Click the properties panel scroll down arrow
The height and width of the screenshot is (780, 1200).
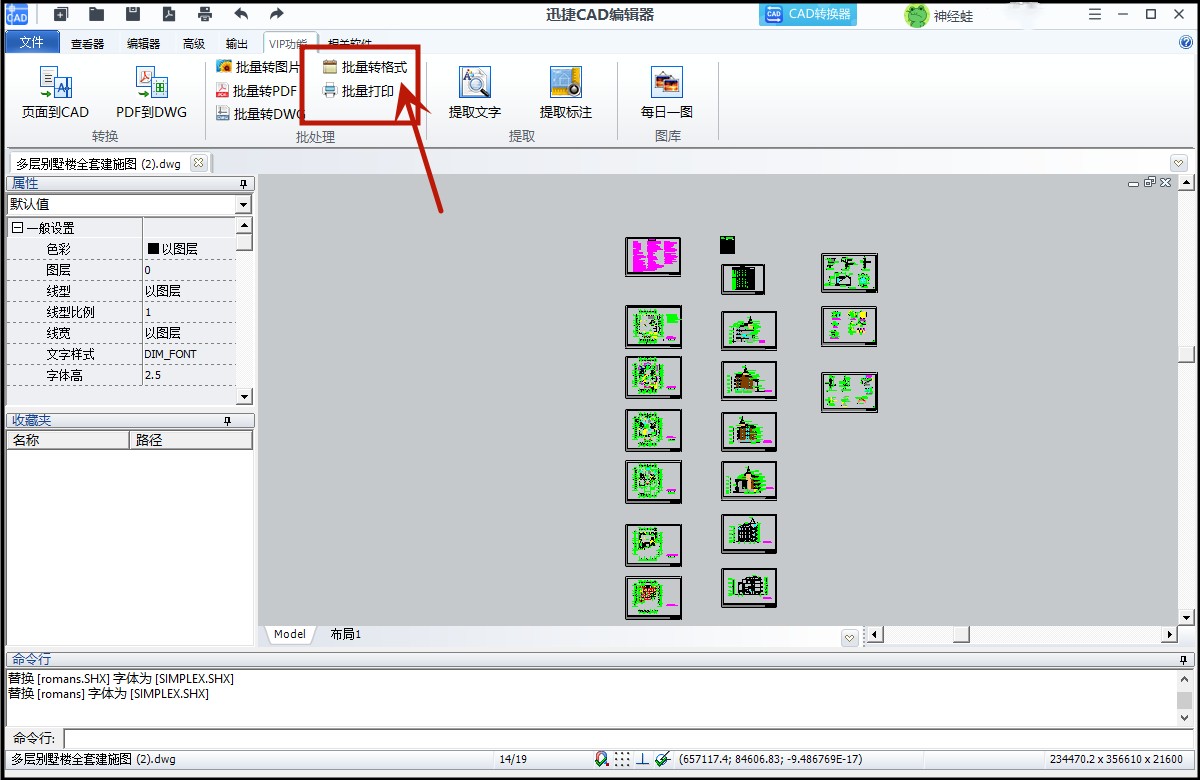tap(244, 396)
